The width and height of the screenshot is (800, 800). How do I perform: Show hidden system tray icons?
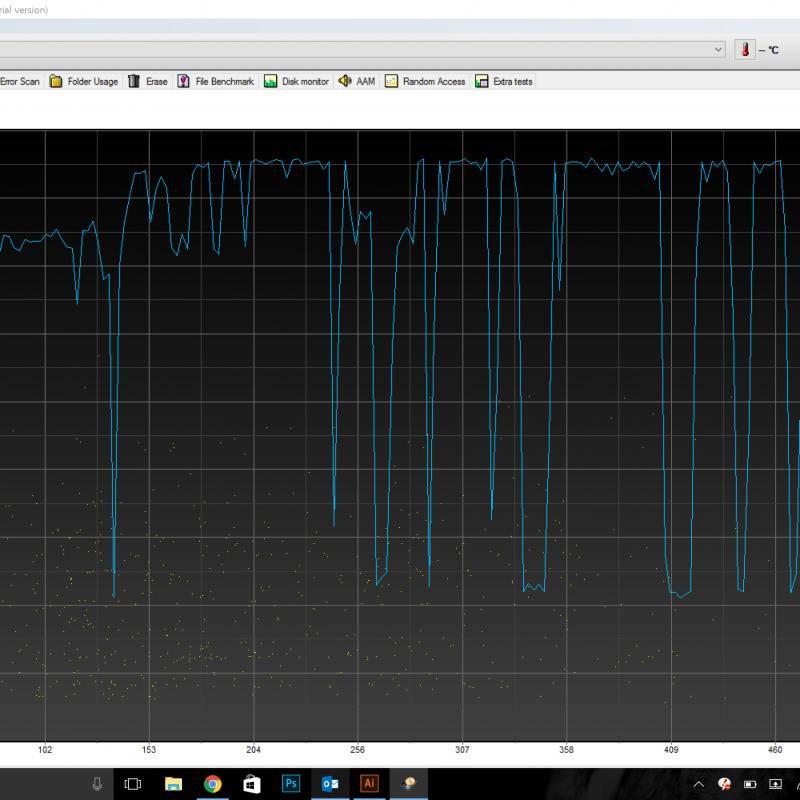coord(698,784)
